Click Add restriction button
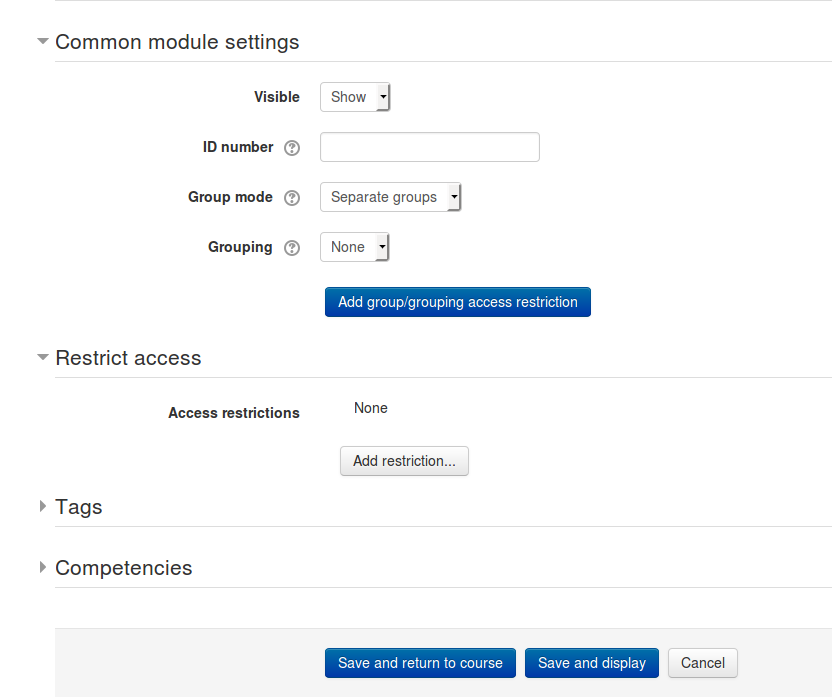The width and height of the screenshot is (832, 697). (404, 461)
